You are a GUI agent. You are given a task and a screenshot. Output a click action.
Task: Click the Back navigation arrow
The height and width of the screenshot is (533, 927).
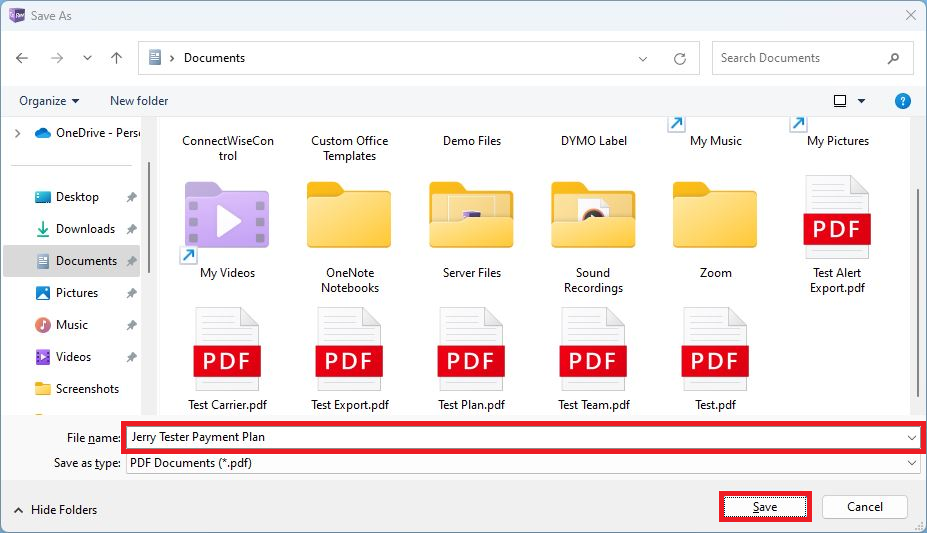(22, 58)
